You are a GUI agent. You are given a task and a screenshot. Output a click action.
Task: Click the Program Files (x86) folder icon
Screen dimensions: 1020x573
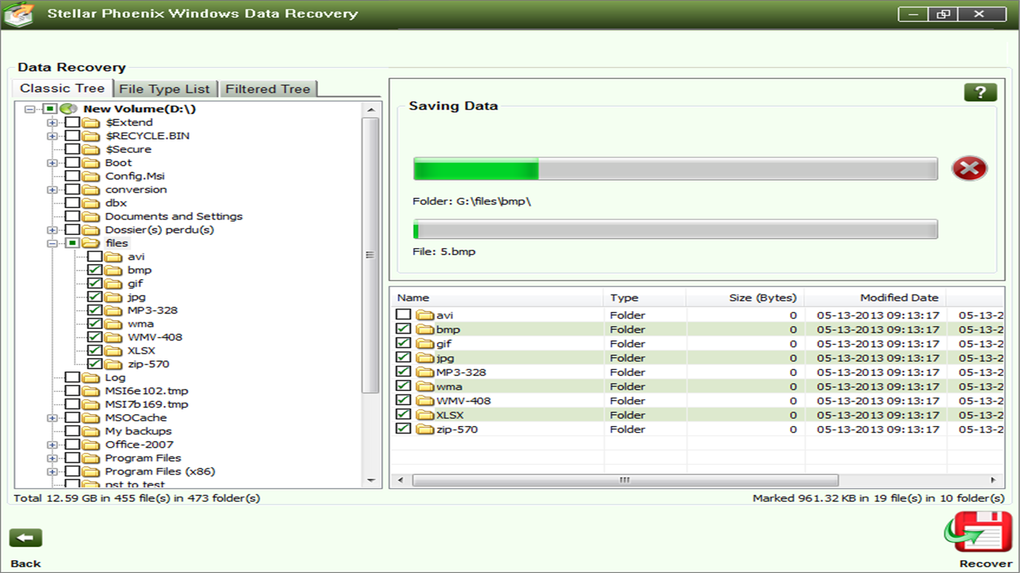(x=91, y=472)
